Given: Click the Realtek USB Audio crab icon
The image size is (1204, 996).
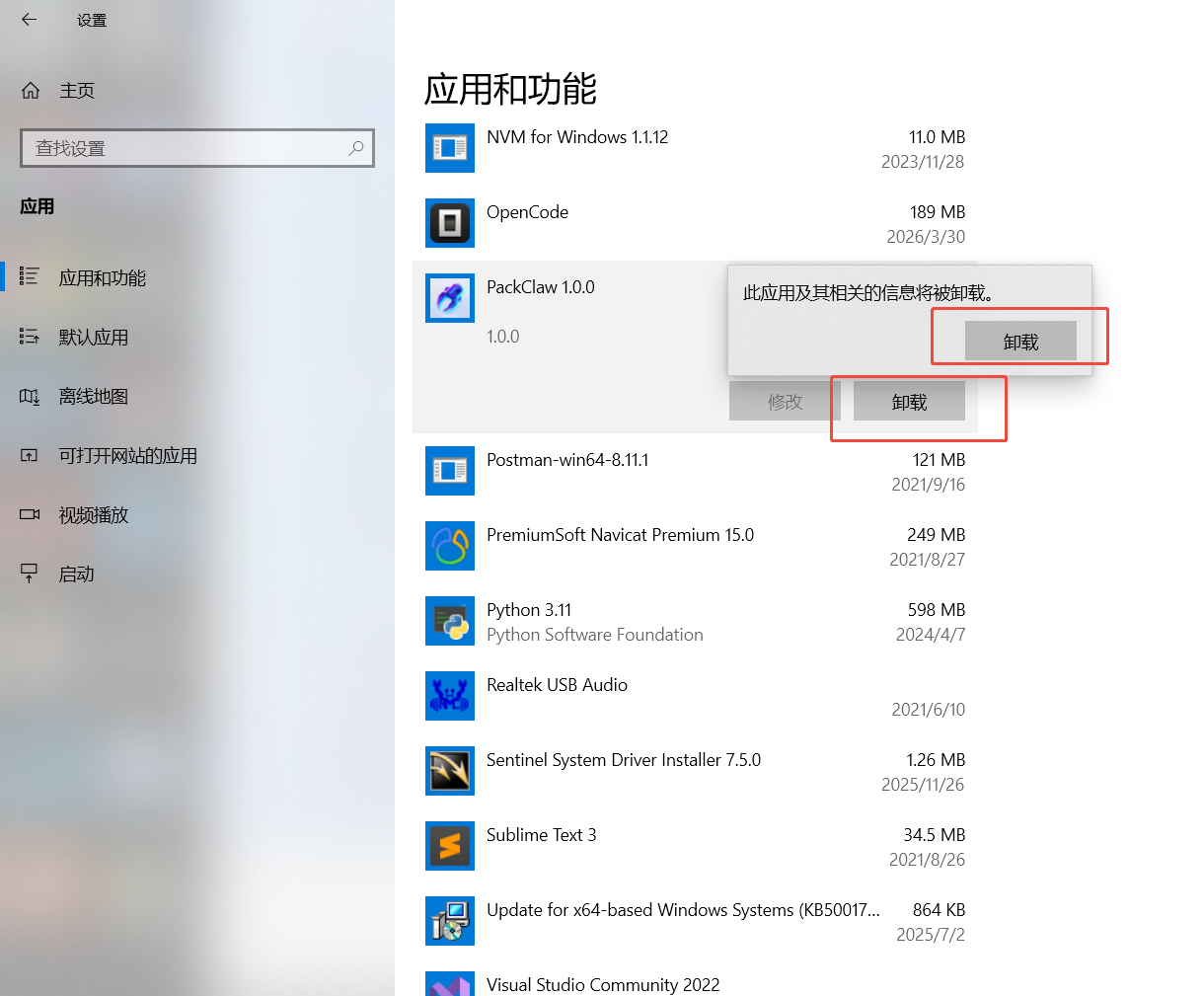Looking at the screenshot, I should pos(450,696).
